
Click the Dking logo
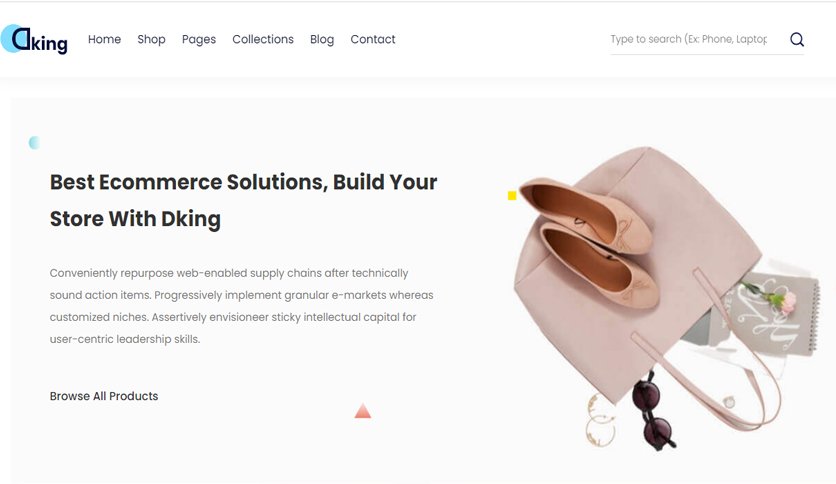[x=34, y=39]
